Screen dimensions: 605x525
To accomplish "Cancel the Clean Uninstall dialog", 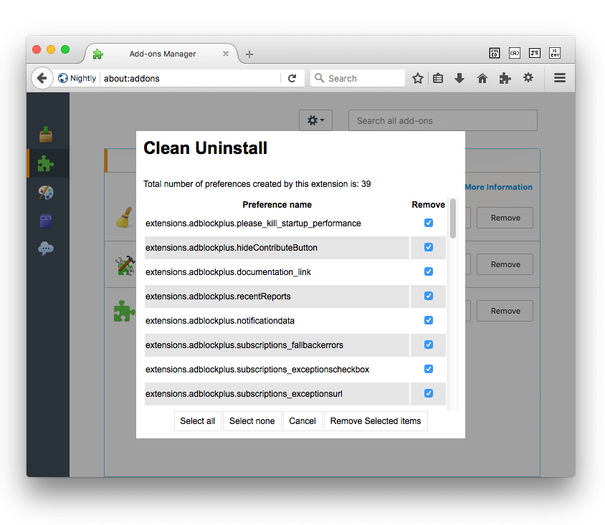I will pos(302,421).
